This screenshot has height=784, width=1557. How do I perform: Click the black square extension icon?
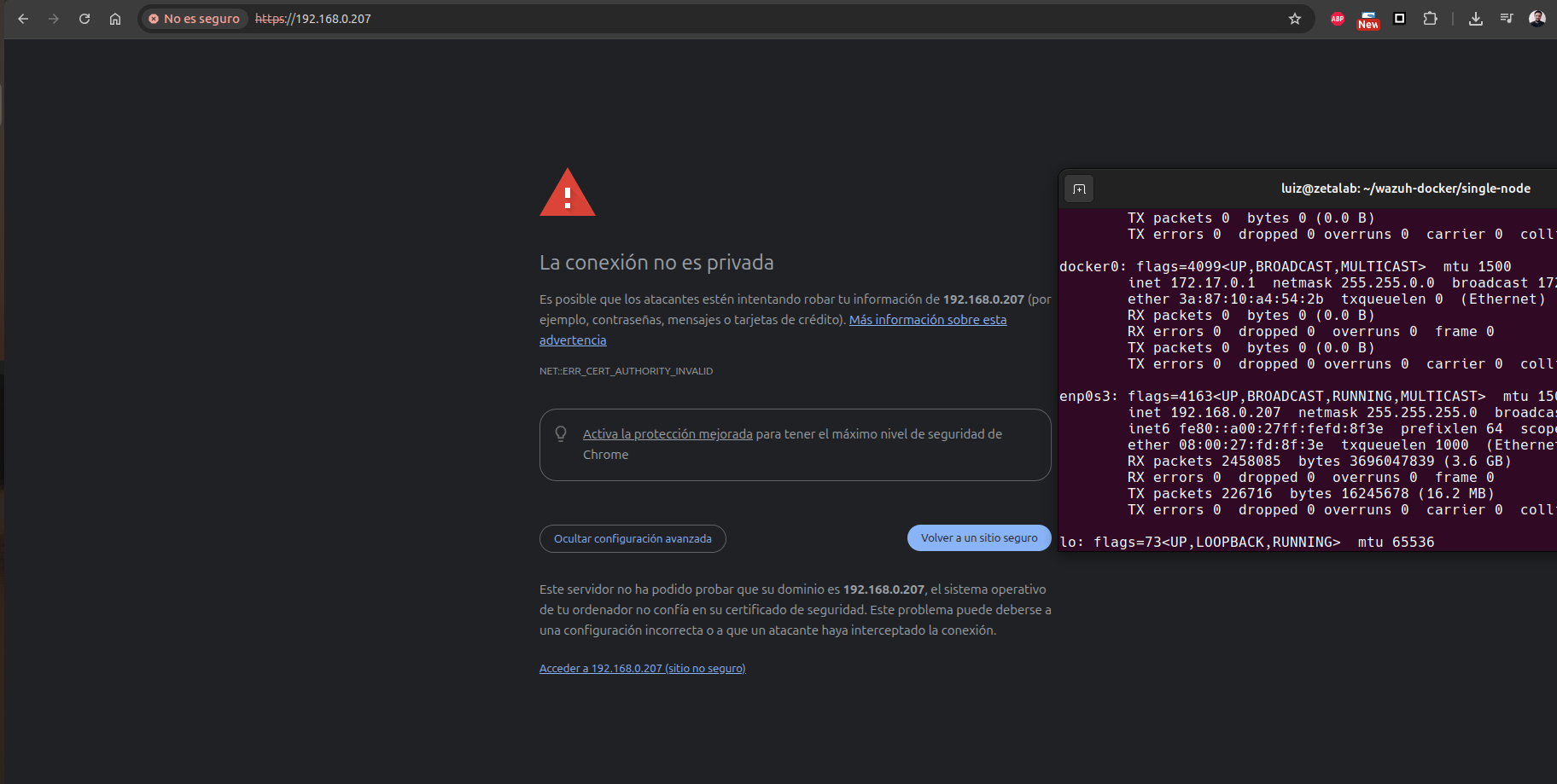coord(1399,19)
